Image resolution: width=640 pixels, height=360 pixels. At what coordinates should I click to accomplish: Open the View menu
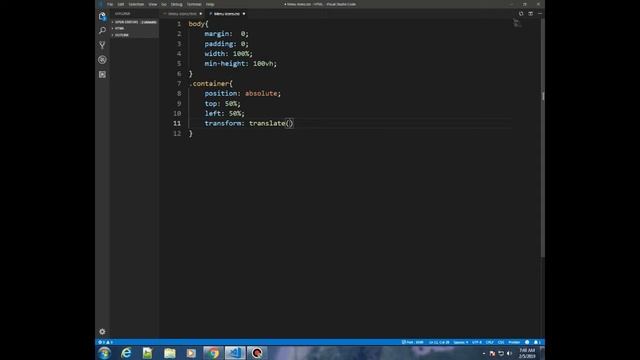point(153,4)
